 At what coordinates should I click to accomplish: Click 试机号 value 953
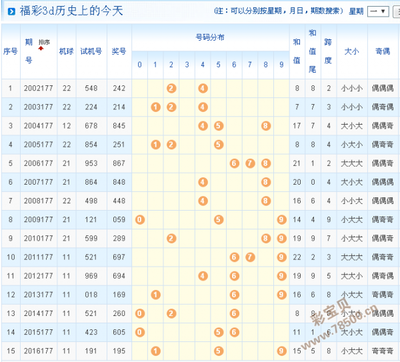(91, 163)
